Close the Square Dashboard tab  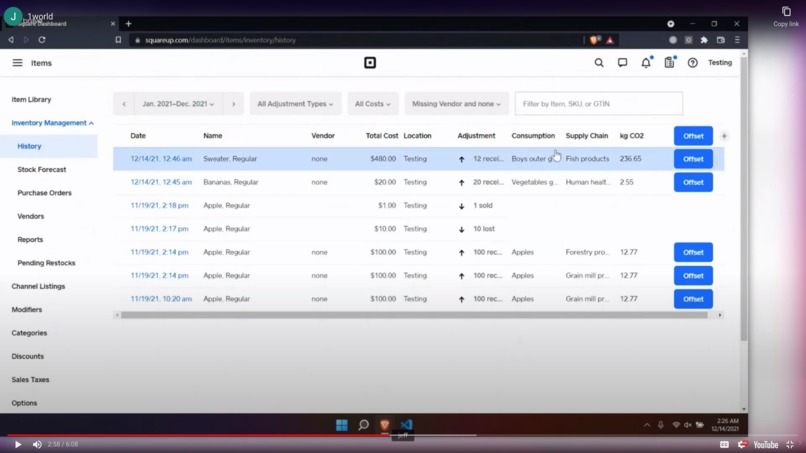click(x=113, y=24)
